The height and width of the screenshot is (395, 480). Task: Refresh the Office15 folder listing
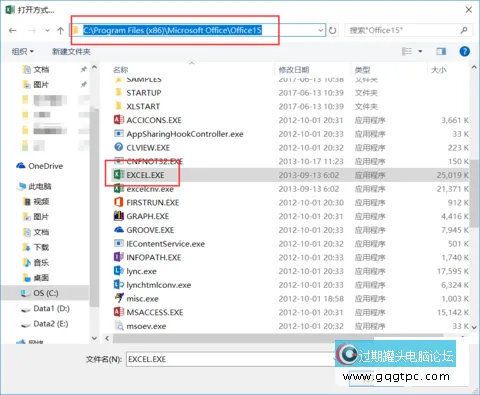pyautogui.click(x=332, y=31)
